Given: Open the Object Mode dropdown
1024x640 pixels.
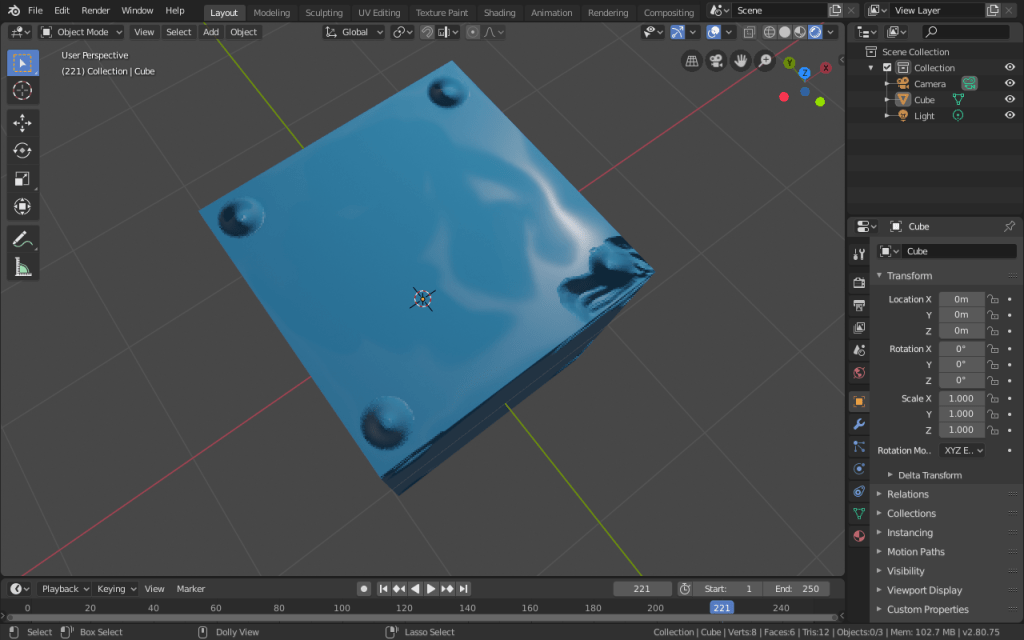Looking at the screenshot, I should [80, 31].
